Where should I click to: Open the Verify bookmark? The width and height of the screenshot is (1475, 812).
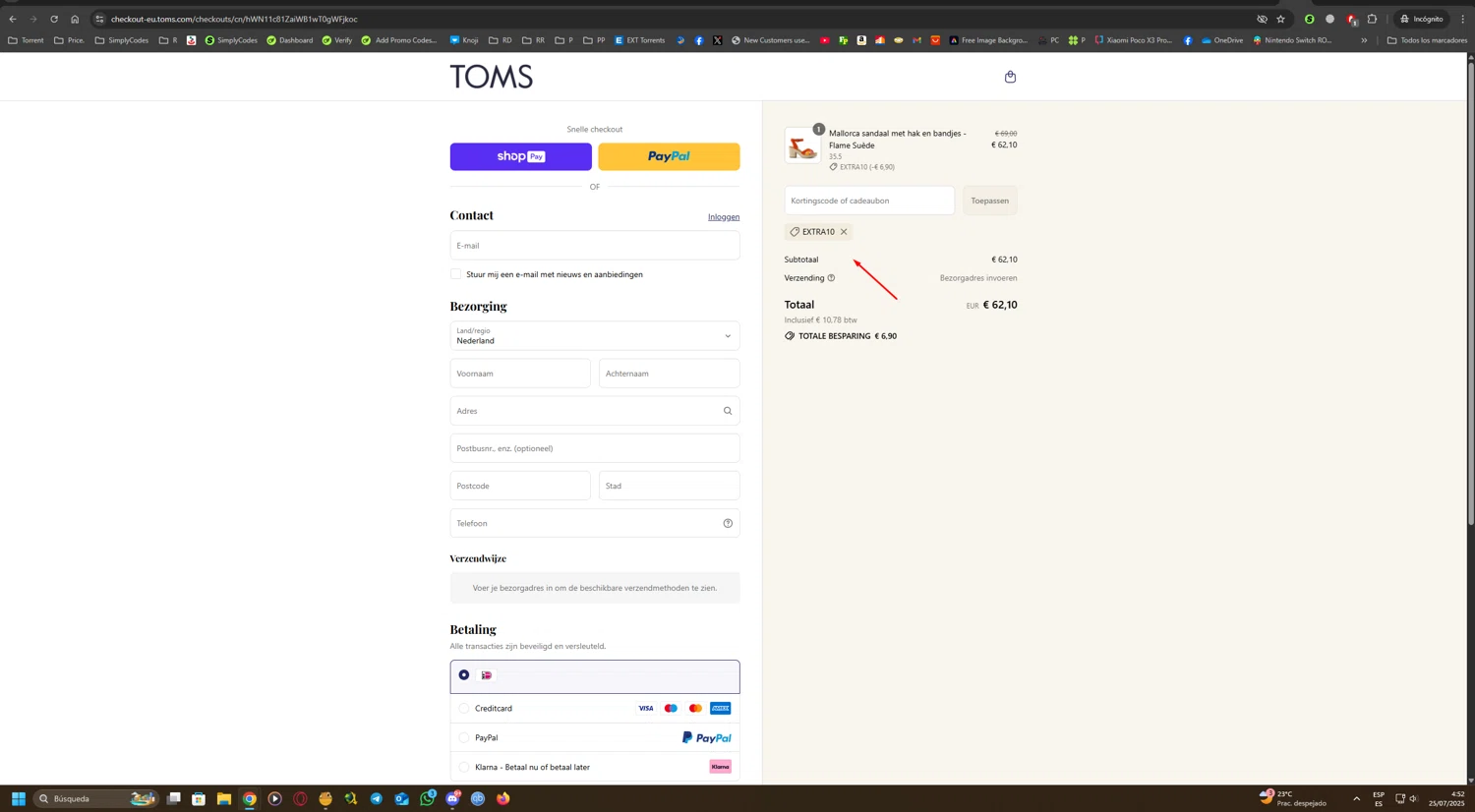337,40
